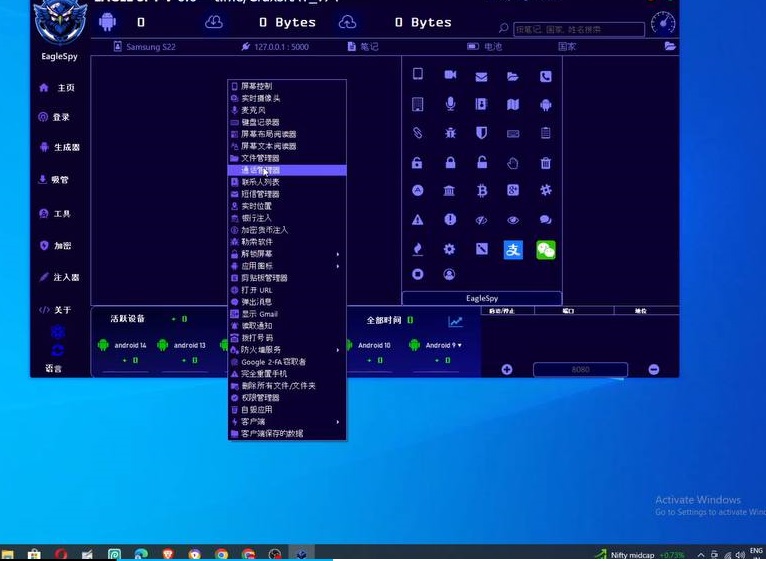Open the Android 9 dropdown arrow
Viewport: 766px width, 561px height.
click(460, 345)
